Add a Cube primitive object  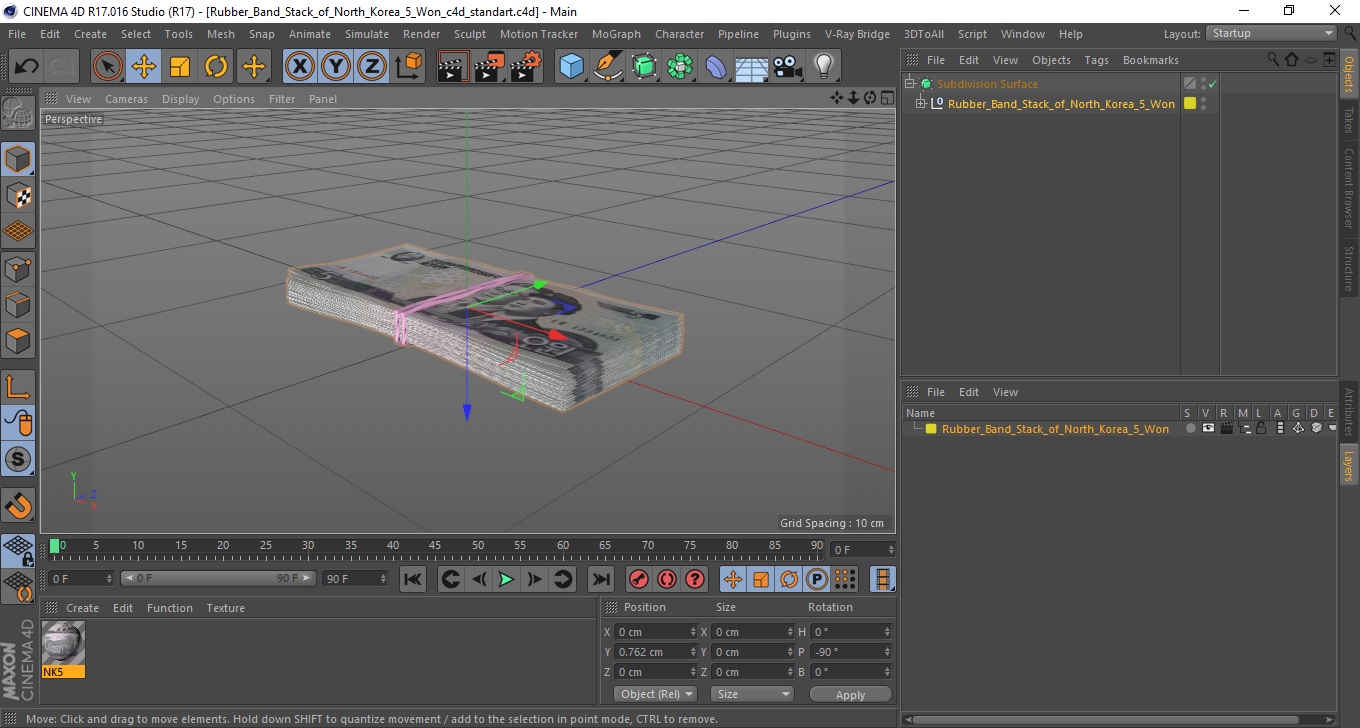571,67
